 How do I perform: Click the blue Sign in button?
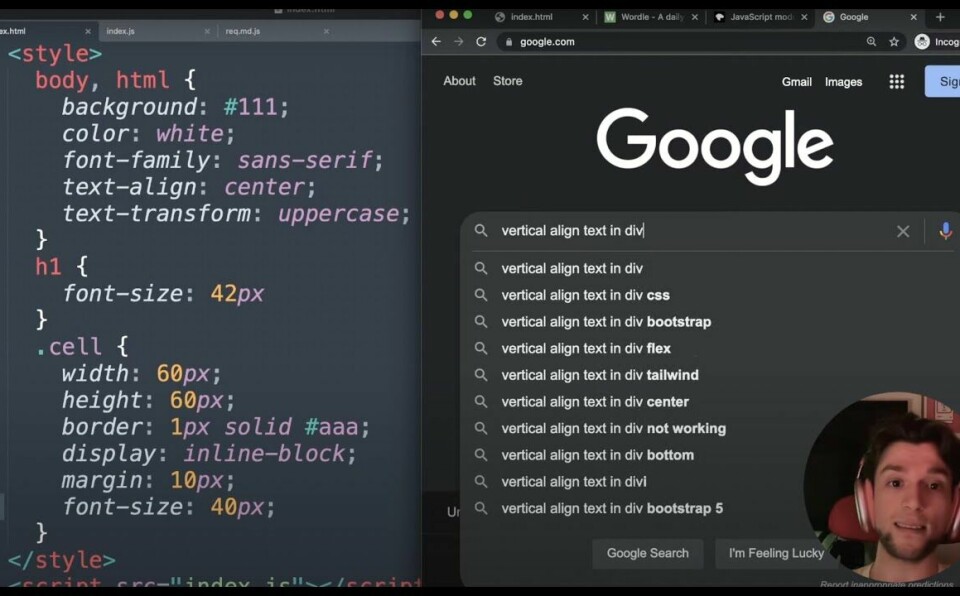click(943, 81)
